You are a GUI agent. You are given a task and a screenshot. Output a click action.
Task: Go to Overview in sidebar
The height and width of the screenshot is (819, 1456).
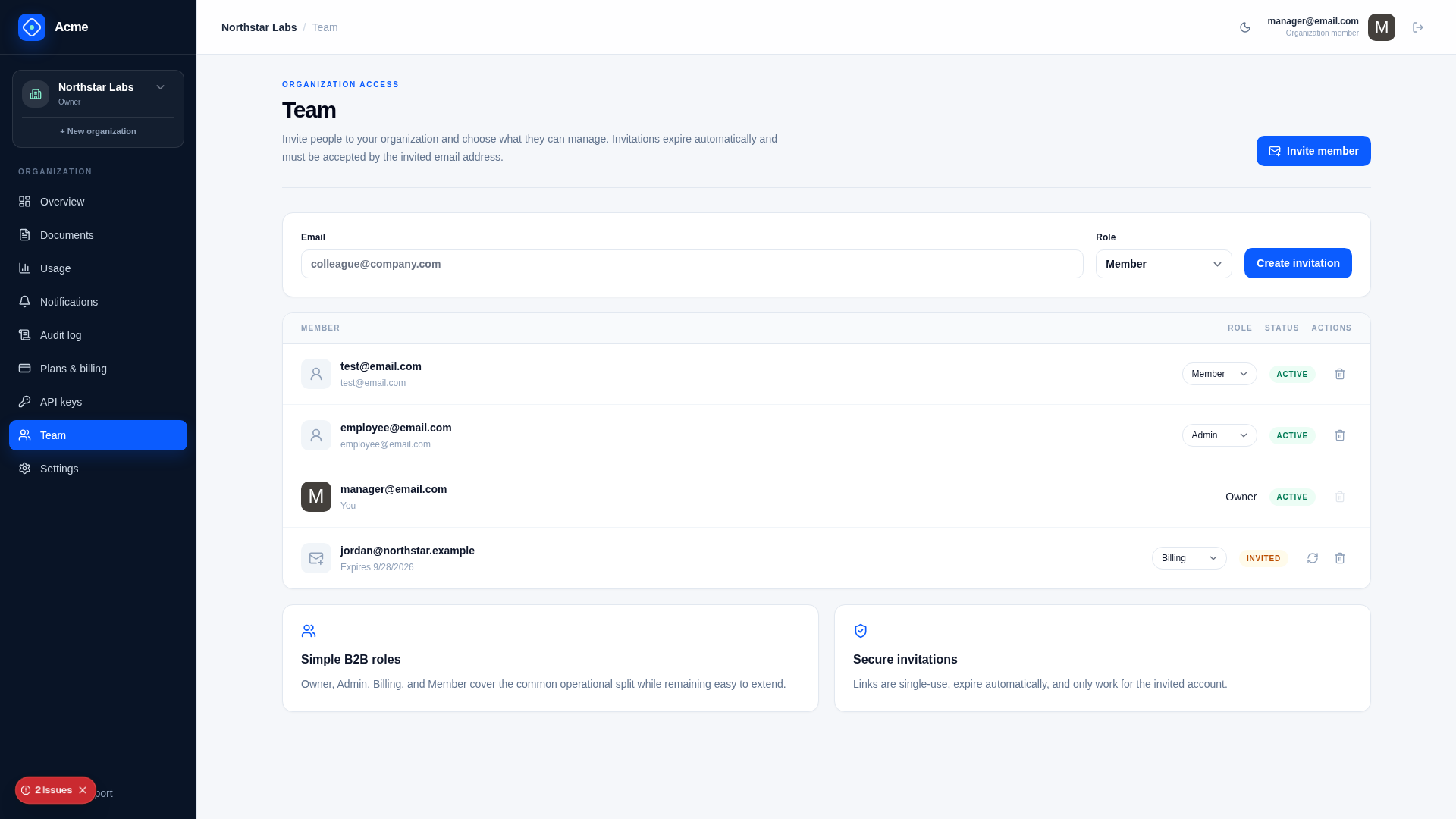pyautogui.click(x=98, y=202)
